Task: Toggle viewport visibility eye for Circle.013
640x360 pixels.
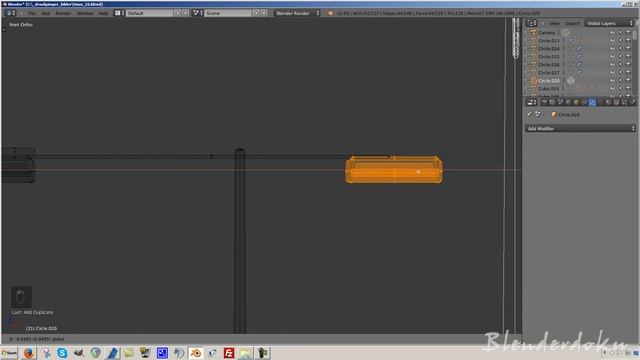Action: (613, 41)
